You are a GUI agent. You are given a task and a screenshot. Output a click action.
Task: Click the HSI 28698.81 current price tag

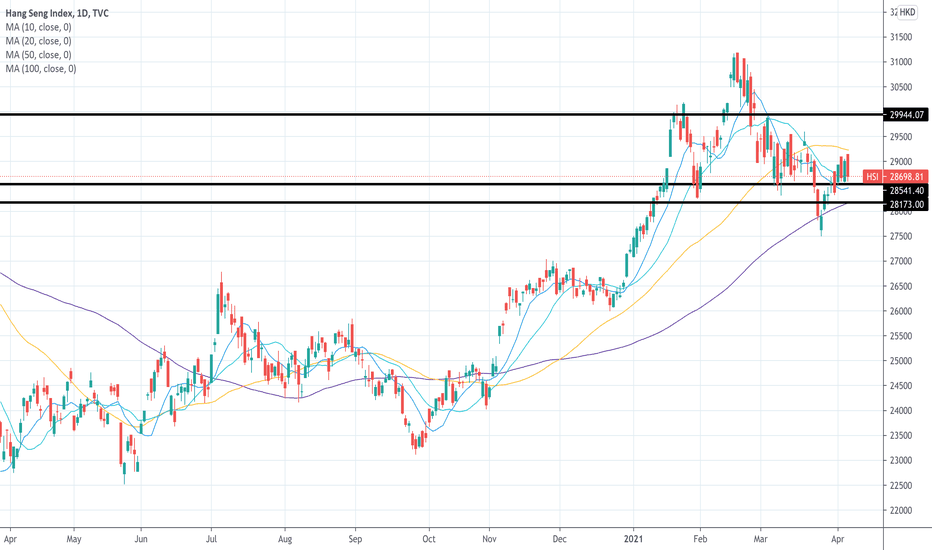pyautogui.click(x=896, y=177)
